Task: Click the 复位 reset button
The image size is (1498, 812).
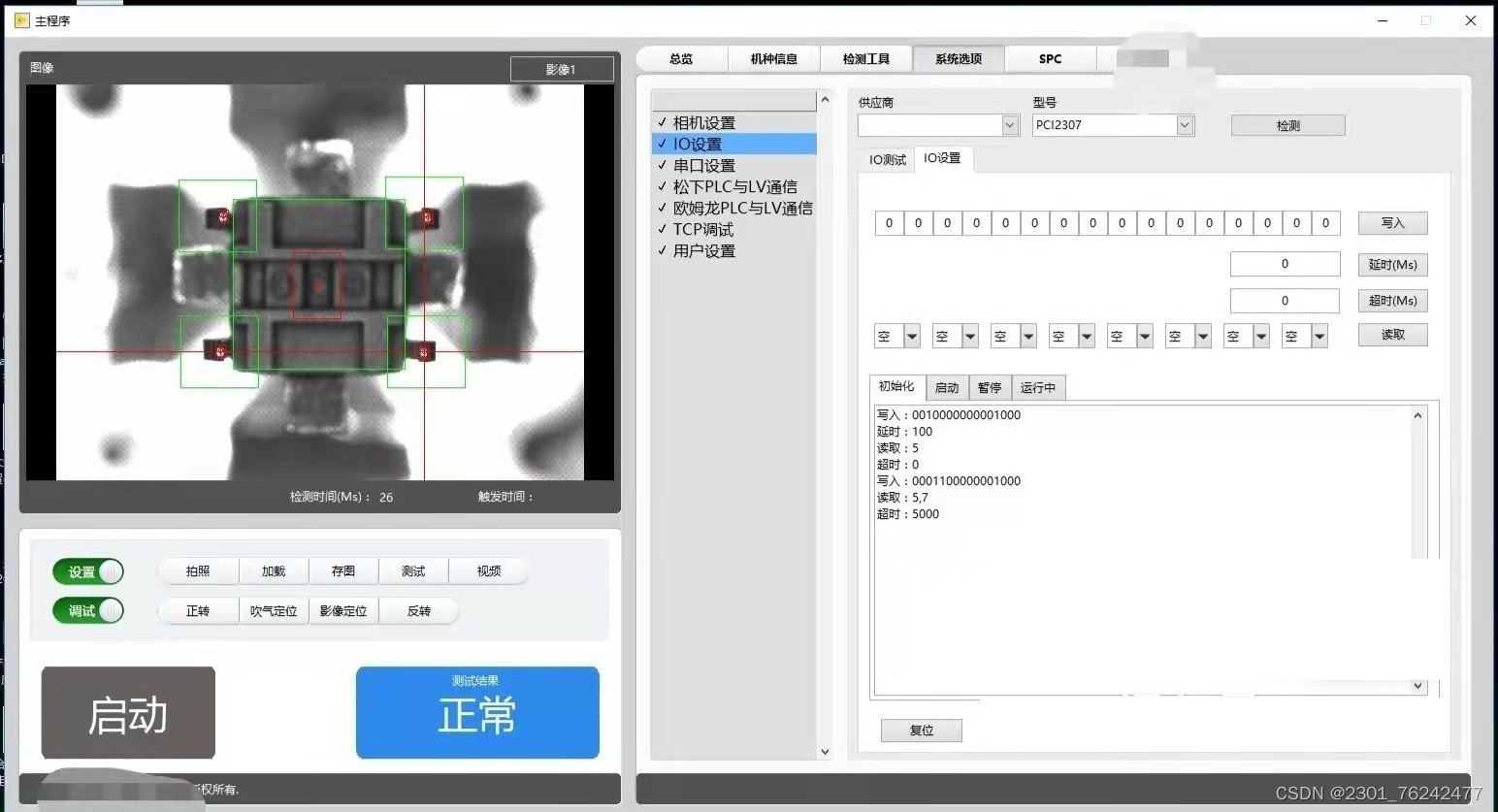Action: pyautogui.click(x=920, y=731)
